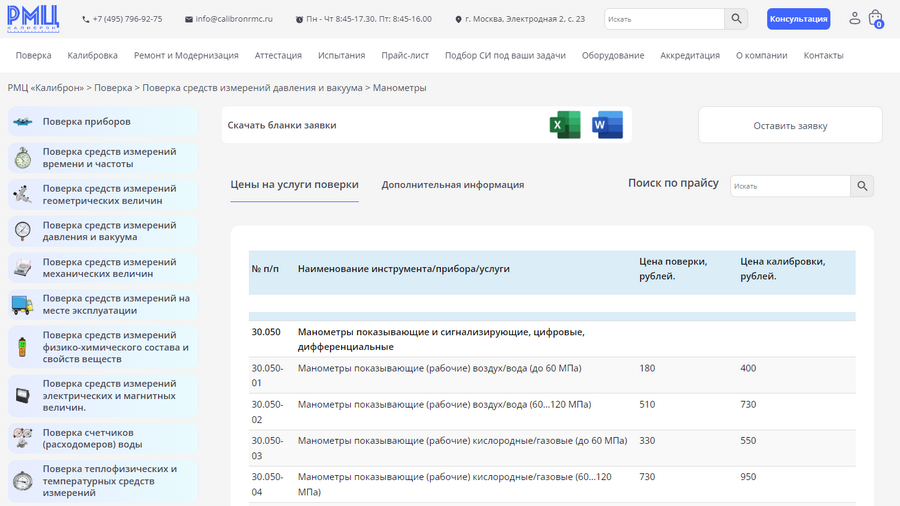
Task: Click the Word application form download icon
Action: 607,125
